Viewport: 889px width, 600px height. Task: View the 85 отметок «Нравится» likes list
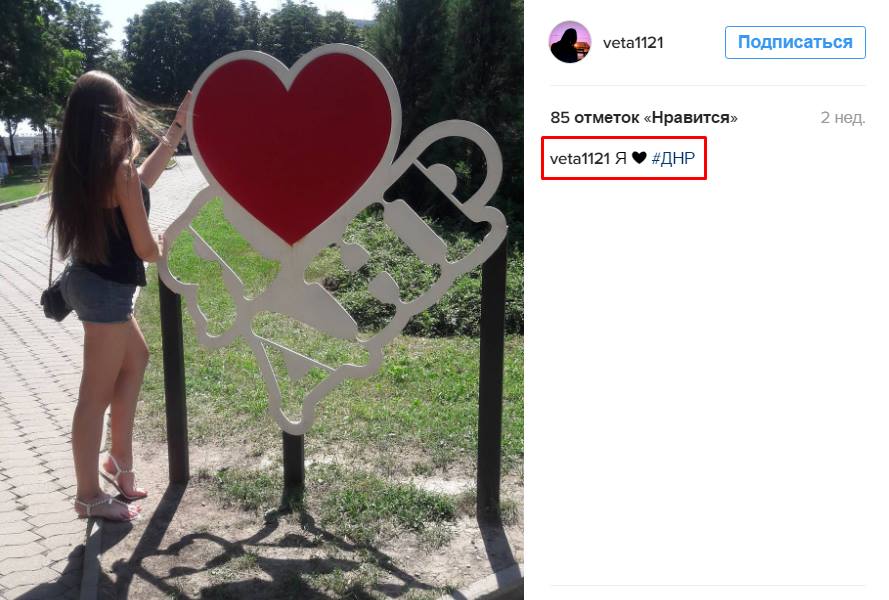(x=644, y=117)
